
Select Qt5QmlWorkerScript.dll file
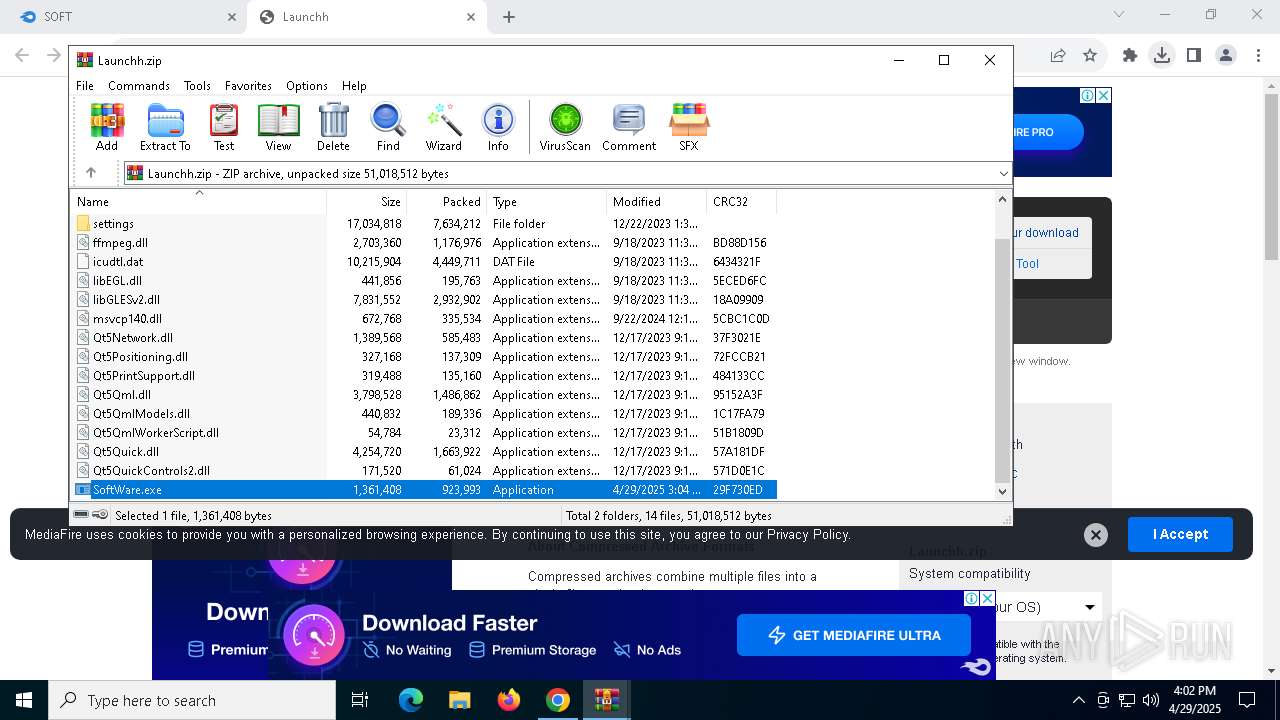tap(425, 433)
